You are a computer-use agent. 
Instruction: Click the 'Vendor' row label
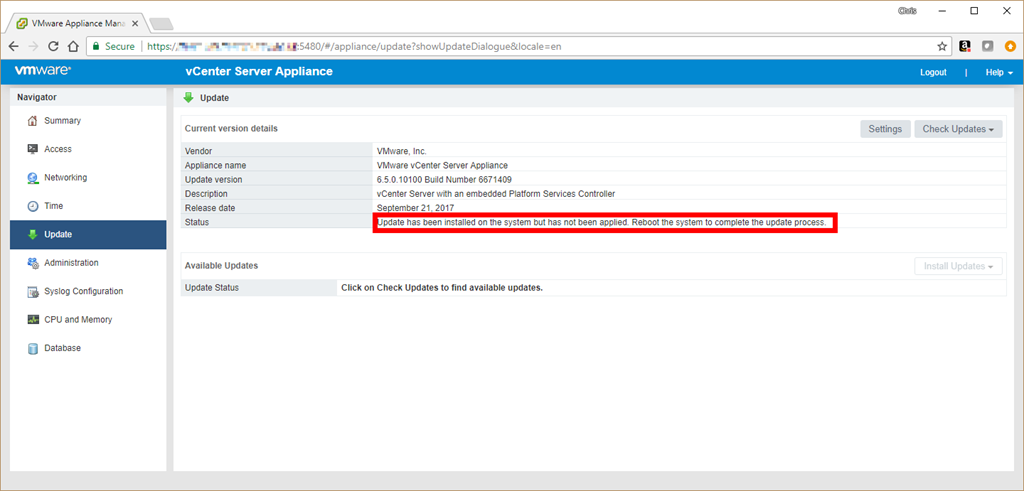[199, 151]
